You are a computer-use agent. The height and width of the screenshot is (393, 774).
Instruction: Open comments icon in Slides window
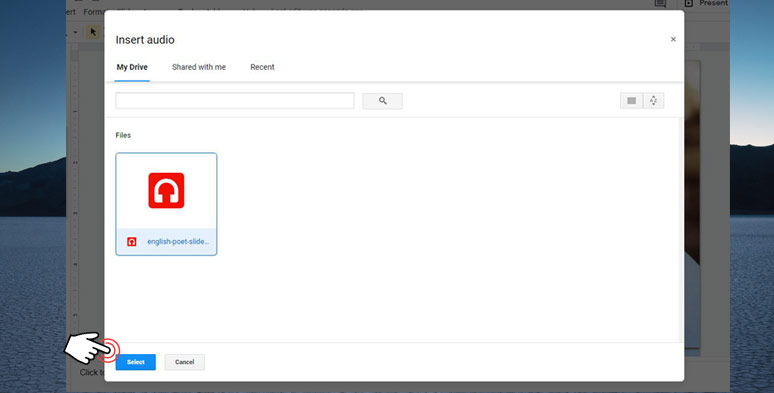660,3
